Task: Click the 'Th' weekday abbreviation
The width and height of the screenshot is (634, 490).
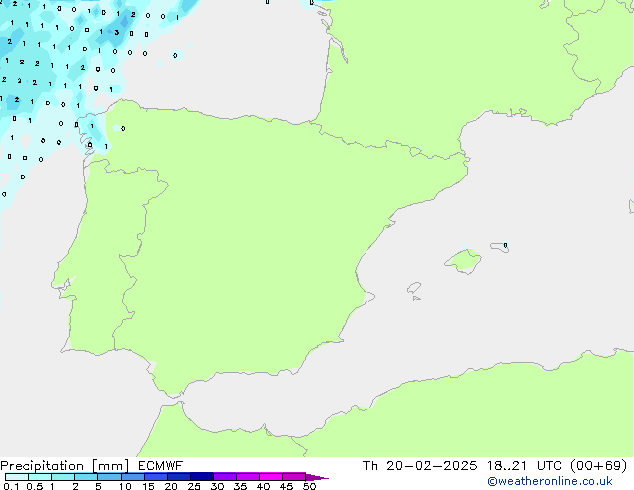Action: pos(370,466)
